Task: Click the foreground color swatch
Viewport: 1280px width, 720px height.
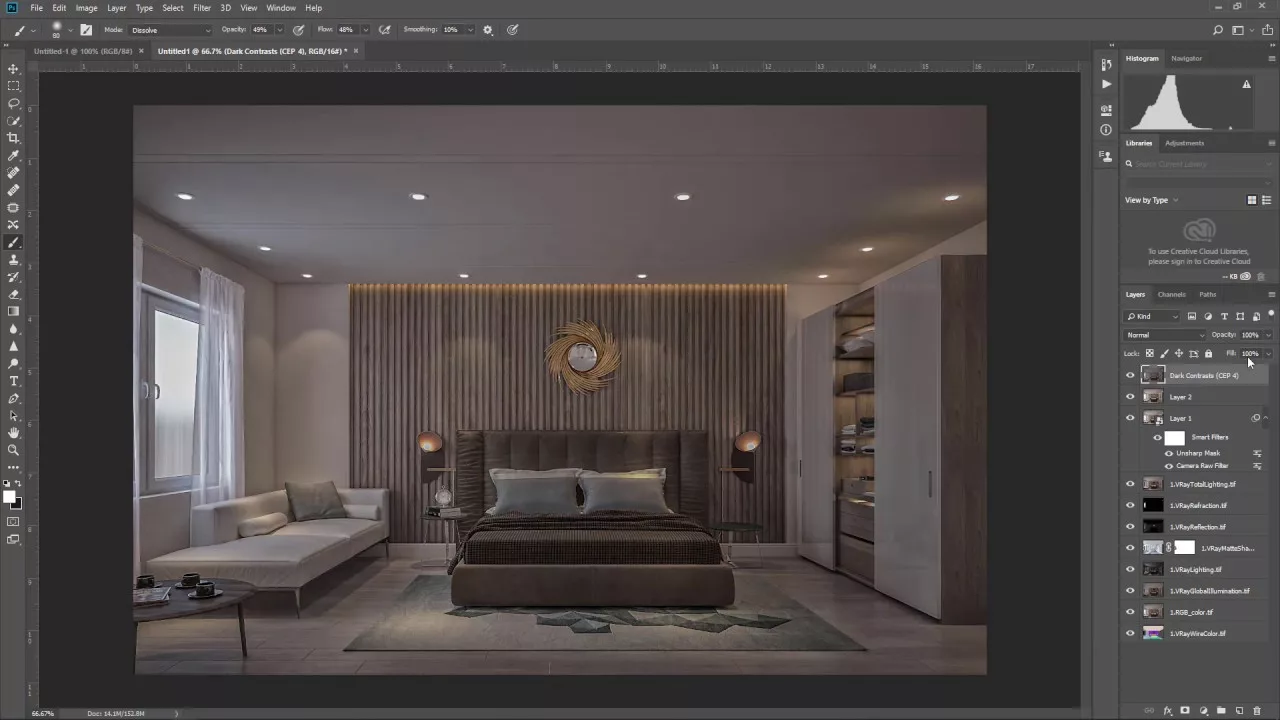Action: coord(9,497)
